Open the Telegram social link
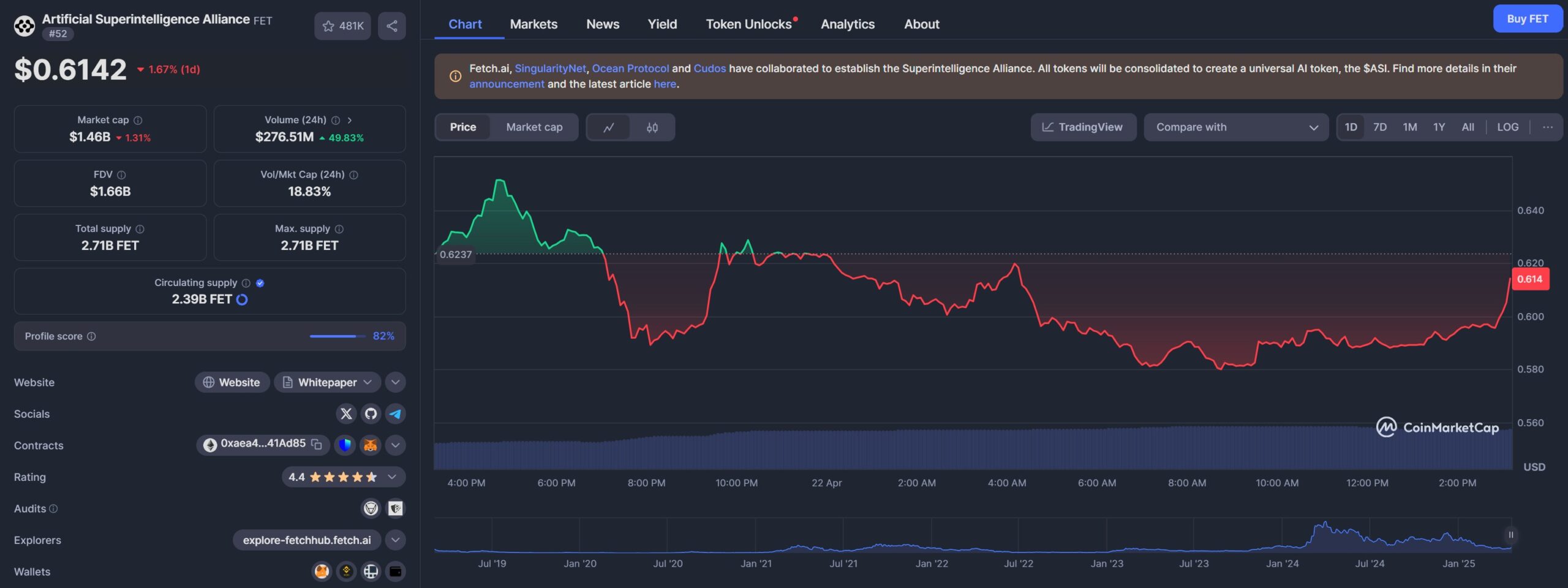The height and width of the screenshot is (588, 1568). pyautogui.click(x=395, y=414)
